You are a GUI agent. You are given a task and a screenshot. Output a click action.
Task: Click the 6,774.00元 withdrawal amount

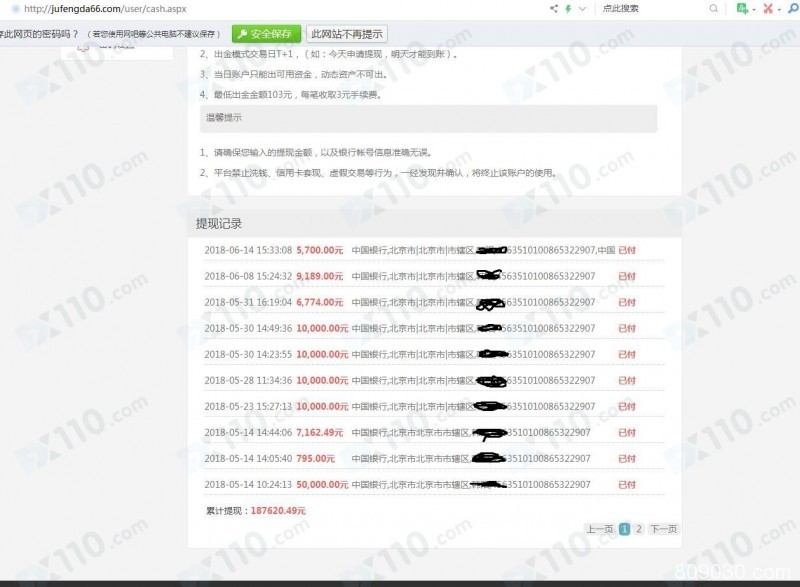coord(320,302)
